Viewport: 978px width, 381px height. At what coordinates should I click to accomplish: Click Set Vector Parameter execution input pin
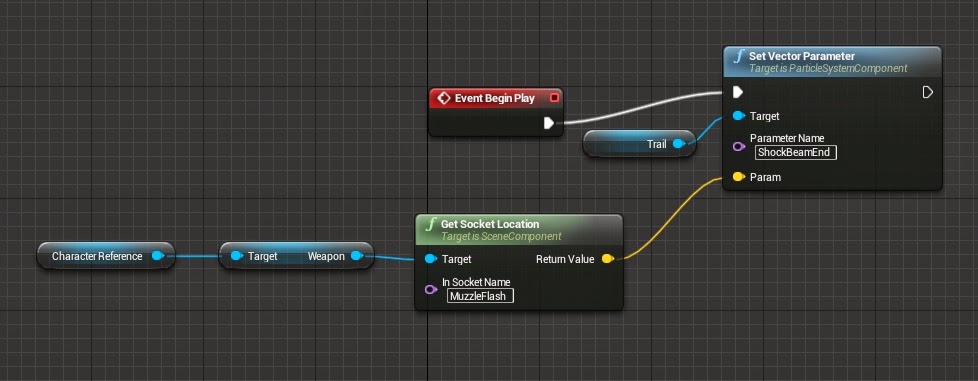(x=738, y=92)
